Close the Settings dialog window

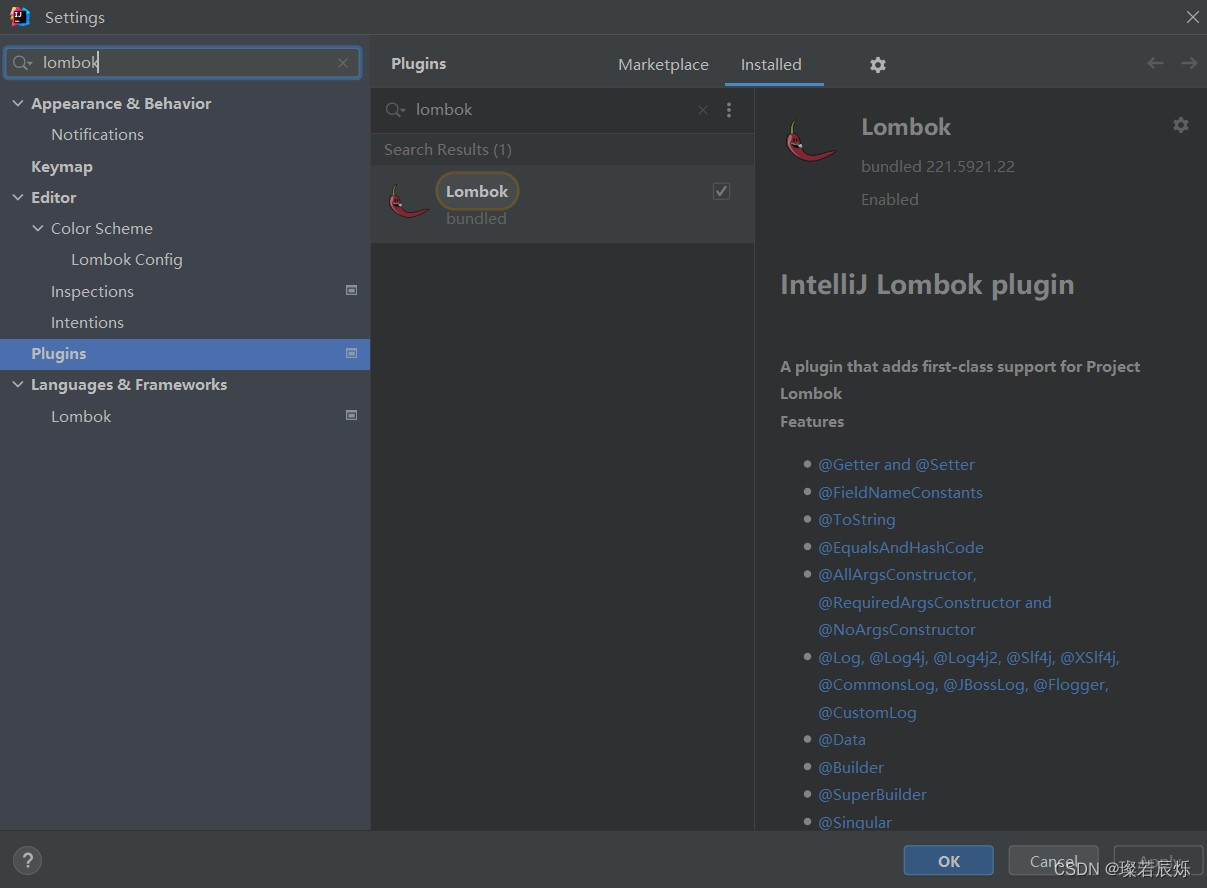point(1192,17)
